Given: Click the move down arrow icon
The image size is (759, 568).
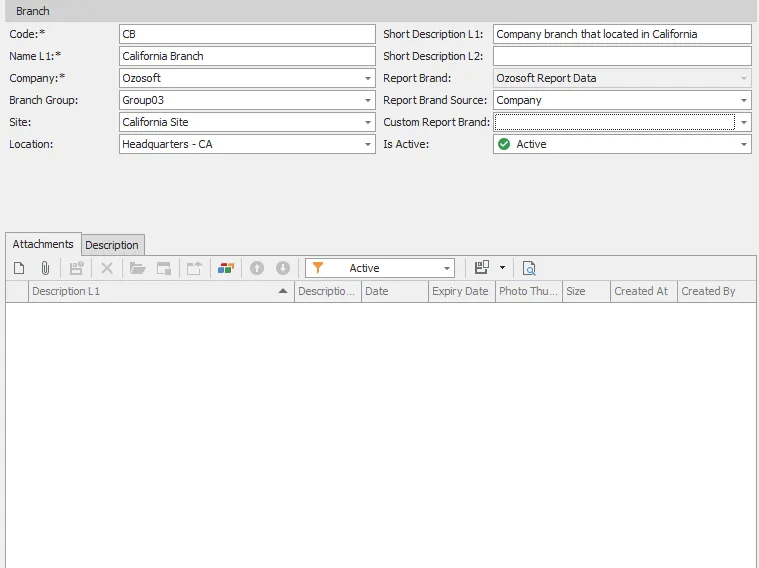Looking at the screenshot, I should click(283, 268).
